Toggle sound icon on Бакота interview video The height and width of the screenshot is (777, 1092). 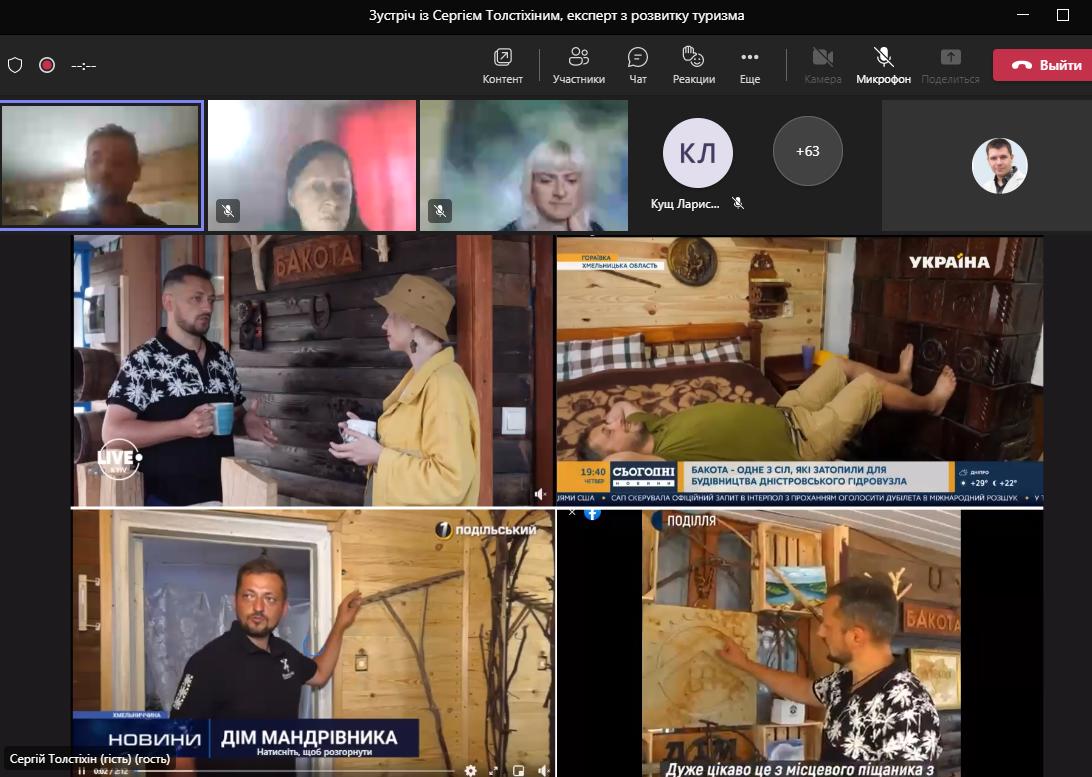540,494
